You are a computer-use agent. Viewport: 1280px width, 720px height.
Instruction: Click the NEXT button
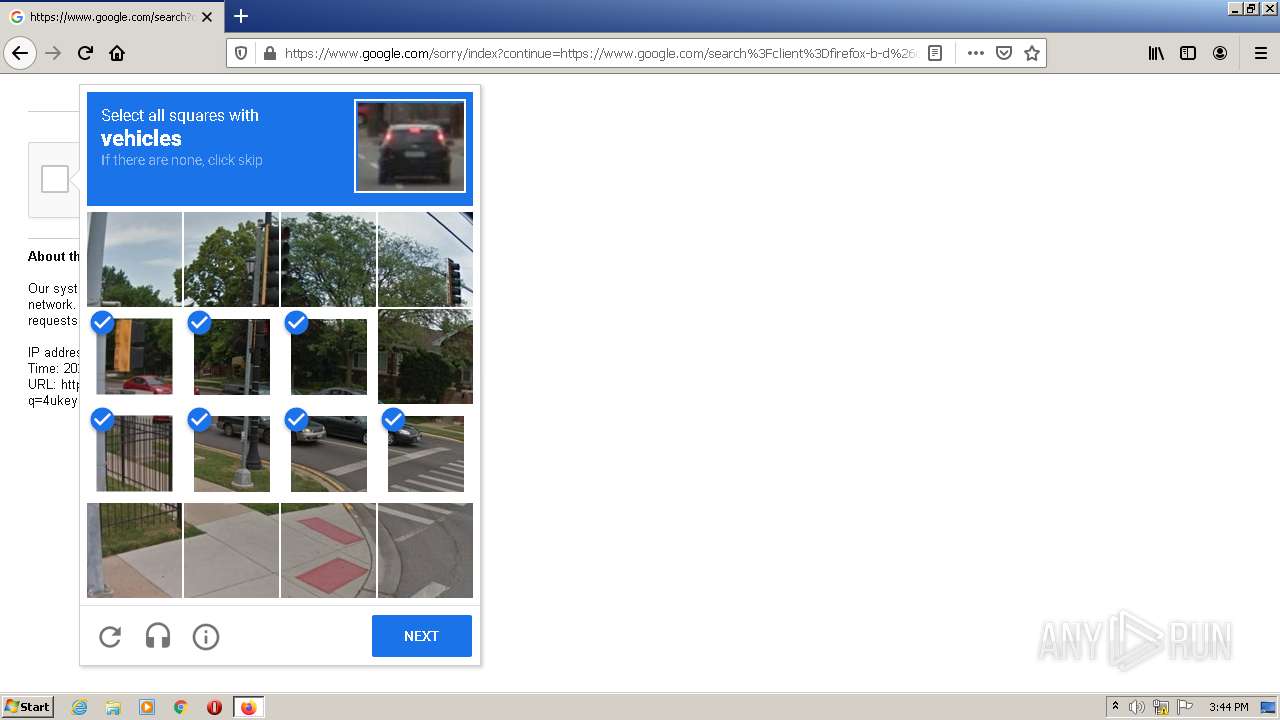(x=422, y=636)
